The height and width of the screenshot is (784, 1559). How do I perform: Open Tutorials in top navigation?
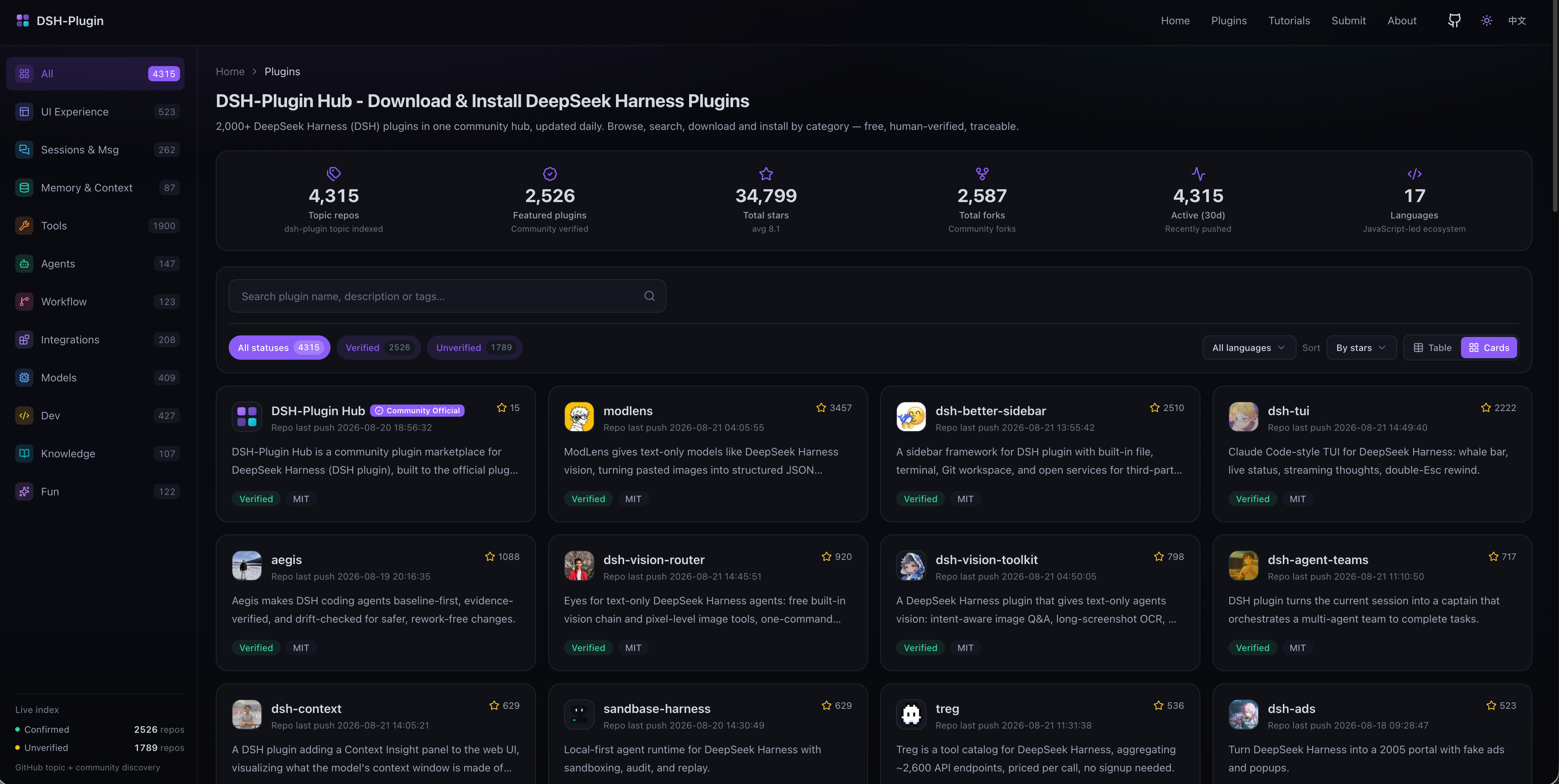(x=1289, y=21)
